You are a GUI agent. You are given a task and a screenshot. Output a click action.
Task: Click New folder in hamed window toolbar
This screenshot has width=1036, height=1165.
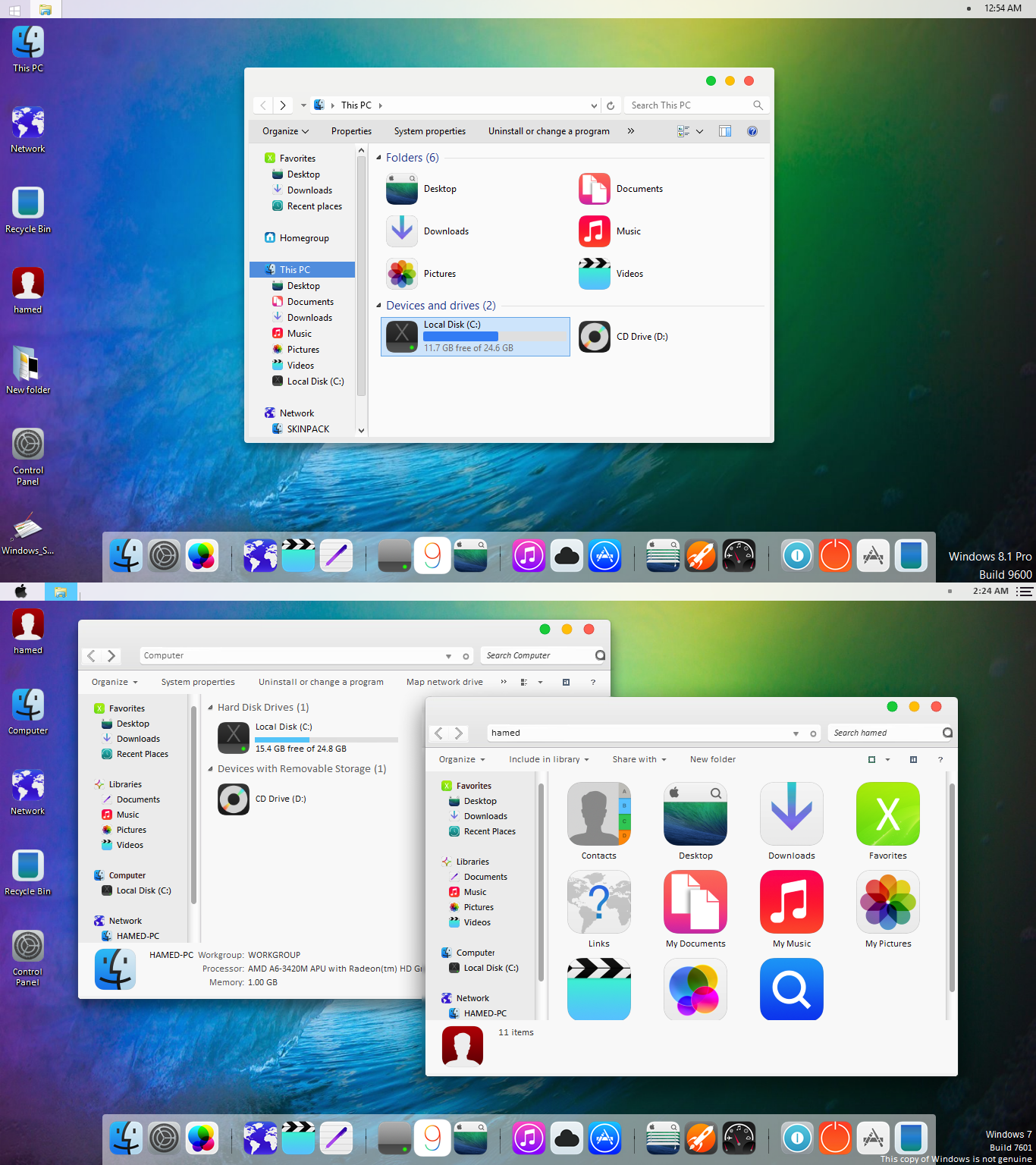coord(713,759)
